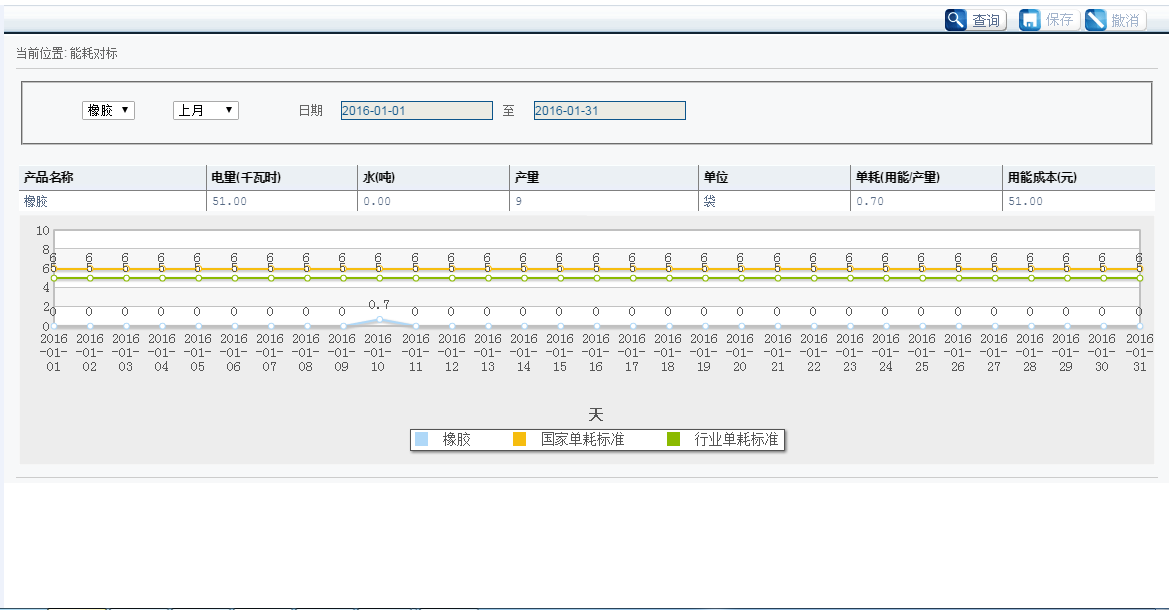Select the 橡胶 product name table cell

[113, 201]
